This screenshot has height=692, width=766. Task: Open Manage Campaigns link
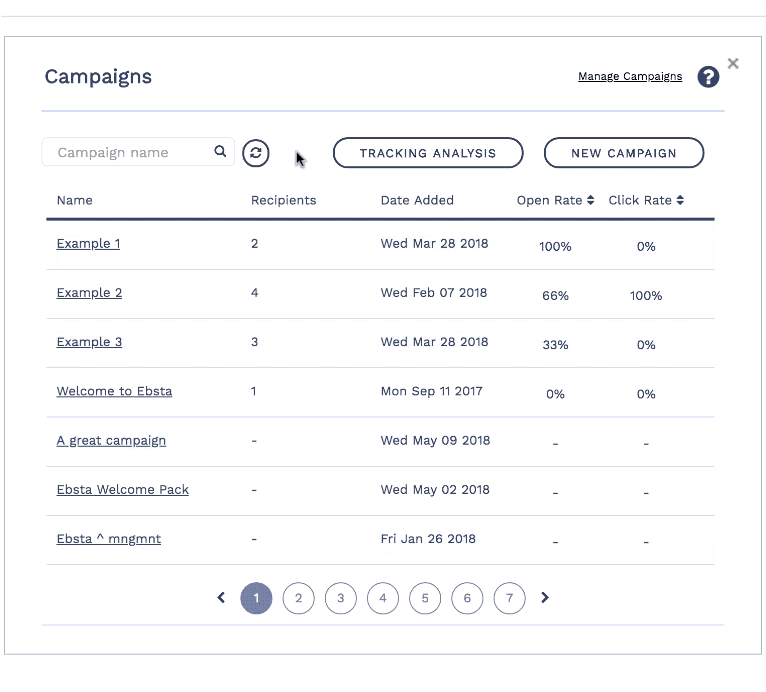tap(630, 76)
